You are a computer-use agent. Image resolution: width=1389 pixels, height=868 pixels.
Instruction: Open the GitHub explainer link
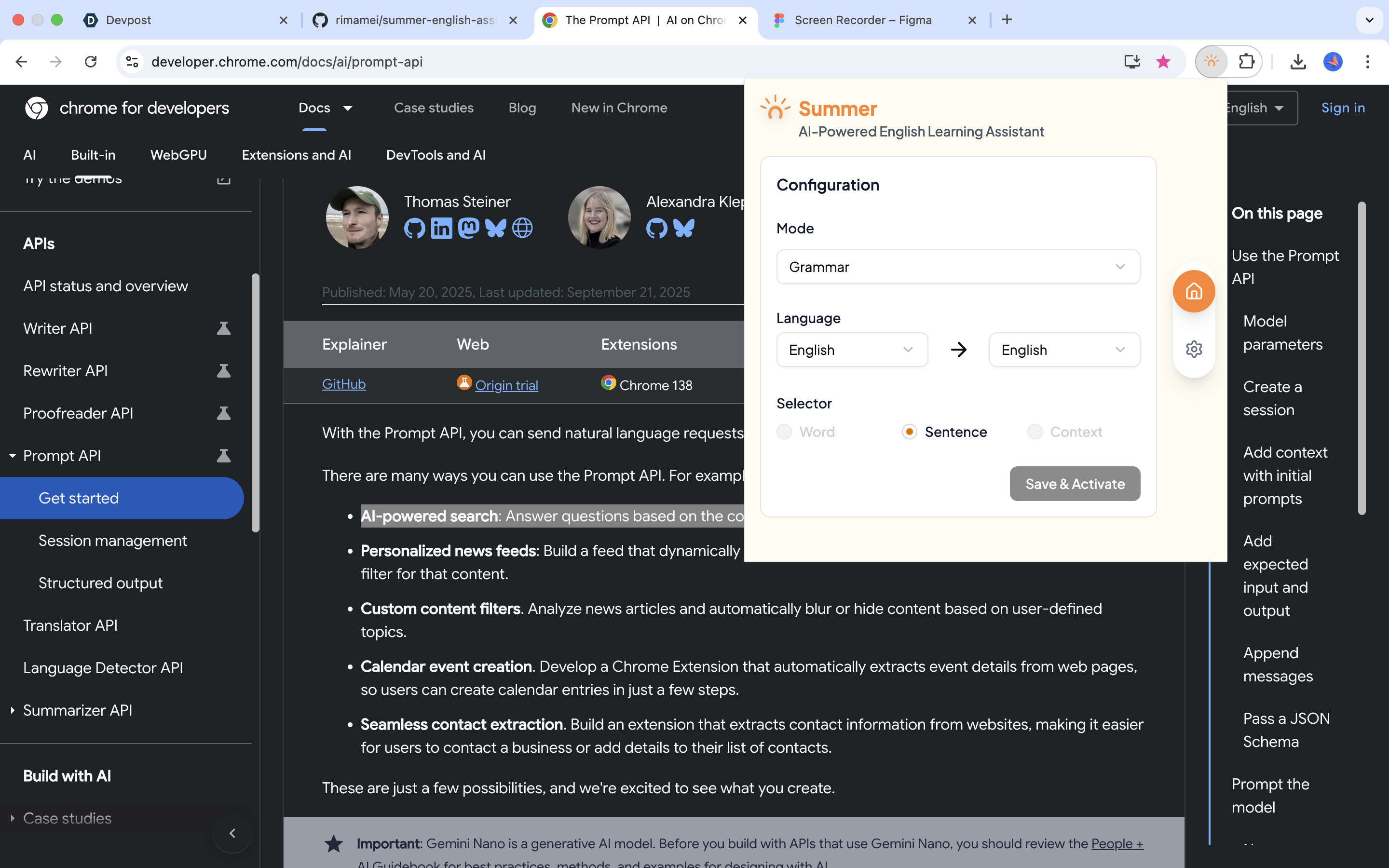pyautogui.click(x=344, y=384)
